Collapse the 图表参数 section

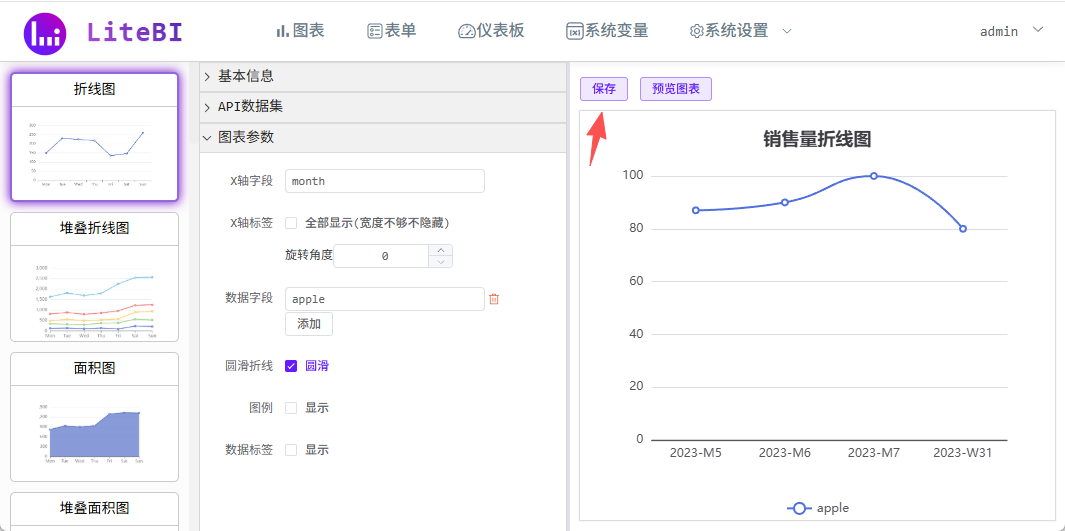point(207,138)
